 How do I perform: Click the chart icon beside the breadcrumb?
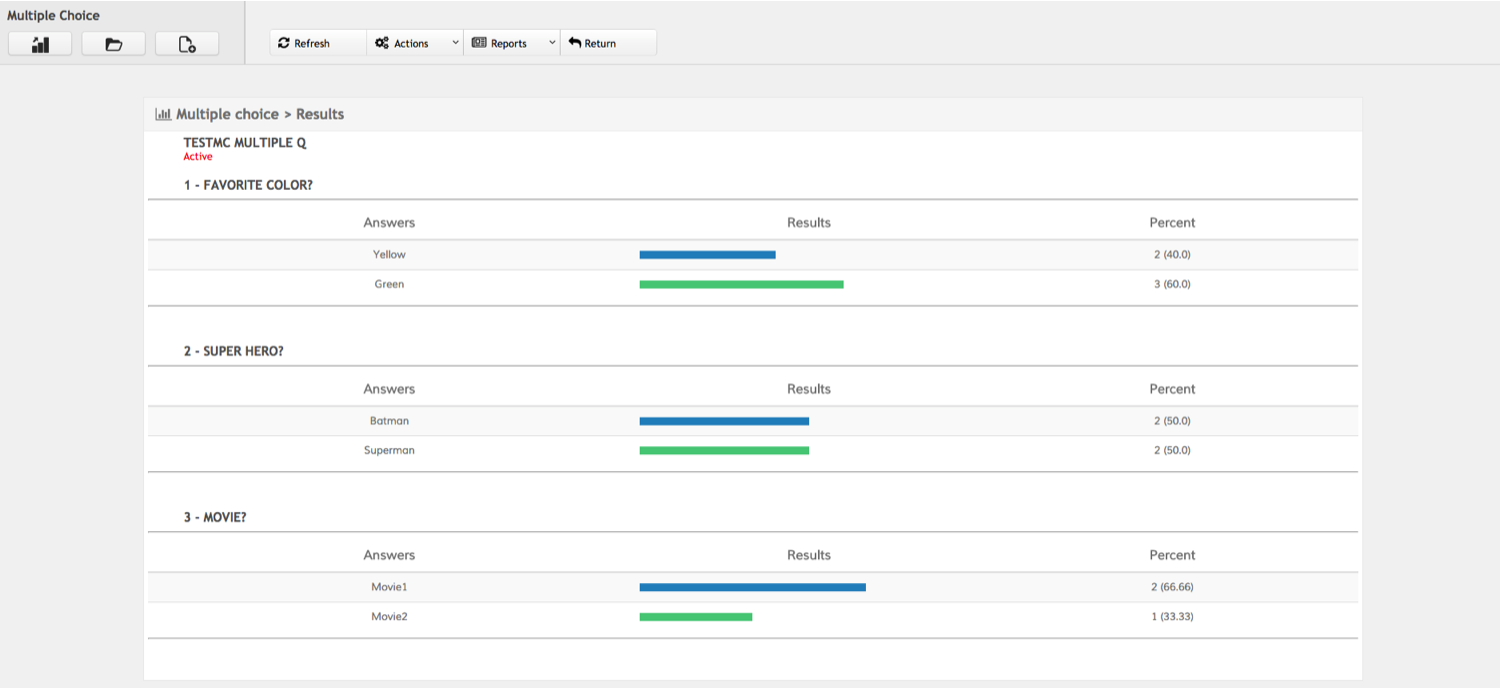163,115
